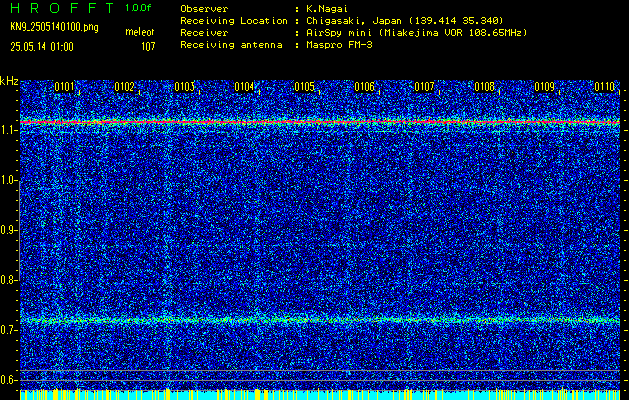Click the 0.8 frequency axis label

(8, 280)
